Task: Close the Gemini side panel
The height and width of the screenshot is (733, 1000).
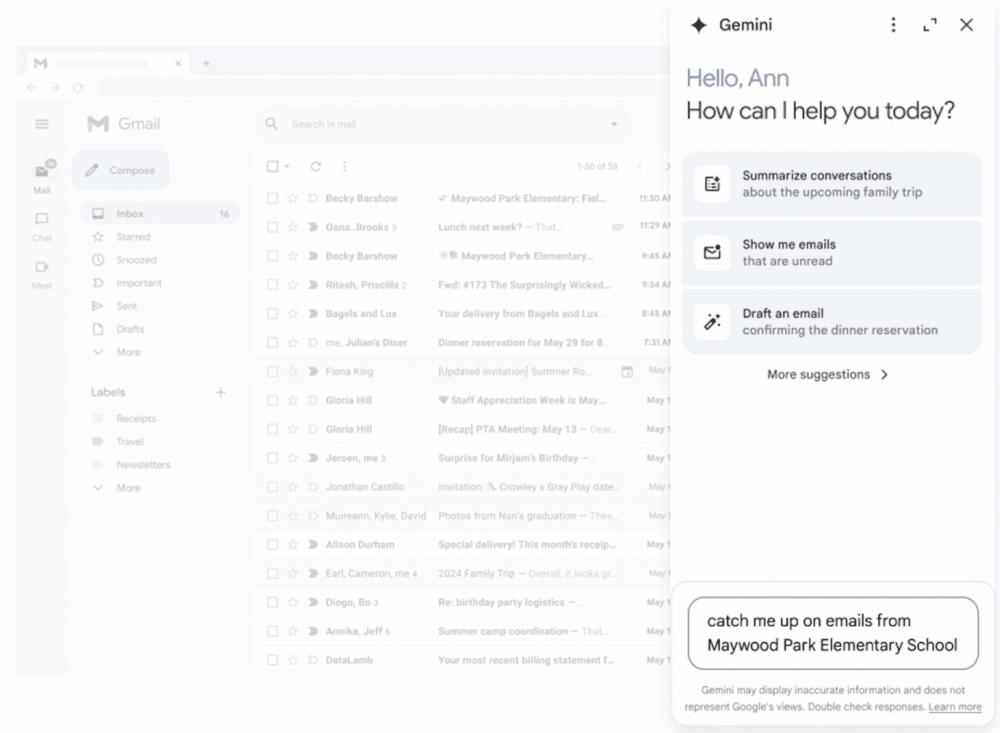Action: pyautogui.click(x=966, y=25)
